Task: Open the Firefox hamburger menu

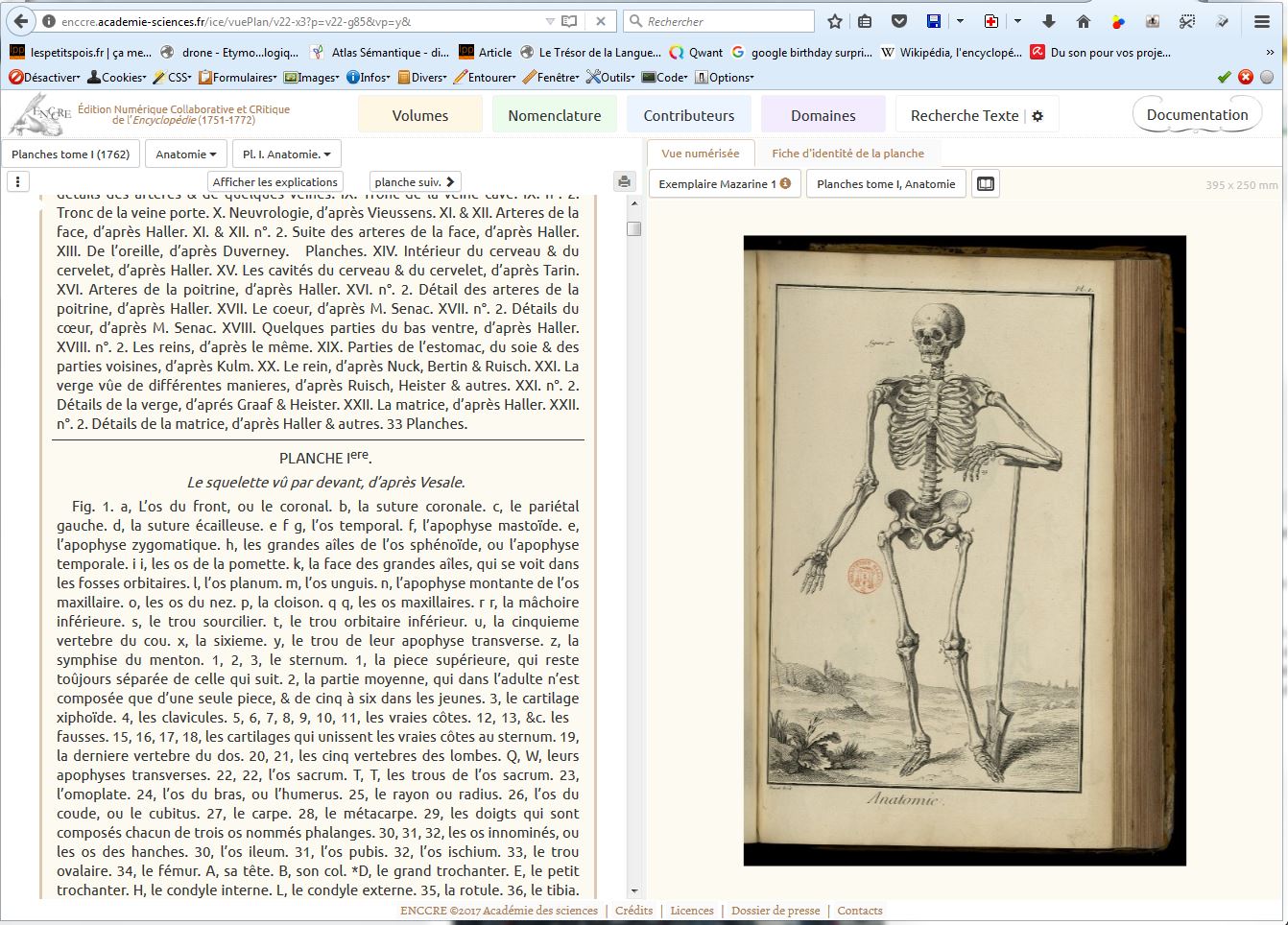Action: 1262,21
